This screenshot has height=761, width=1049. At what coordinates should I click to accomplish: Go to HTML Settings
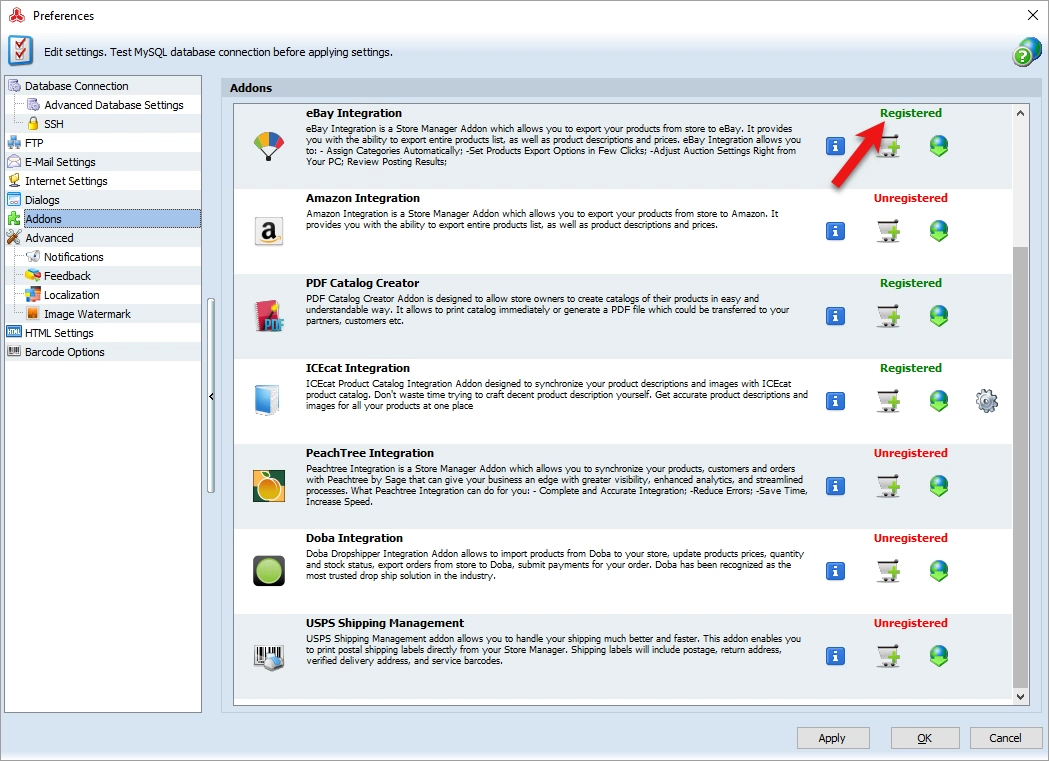pos(59,333)
